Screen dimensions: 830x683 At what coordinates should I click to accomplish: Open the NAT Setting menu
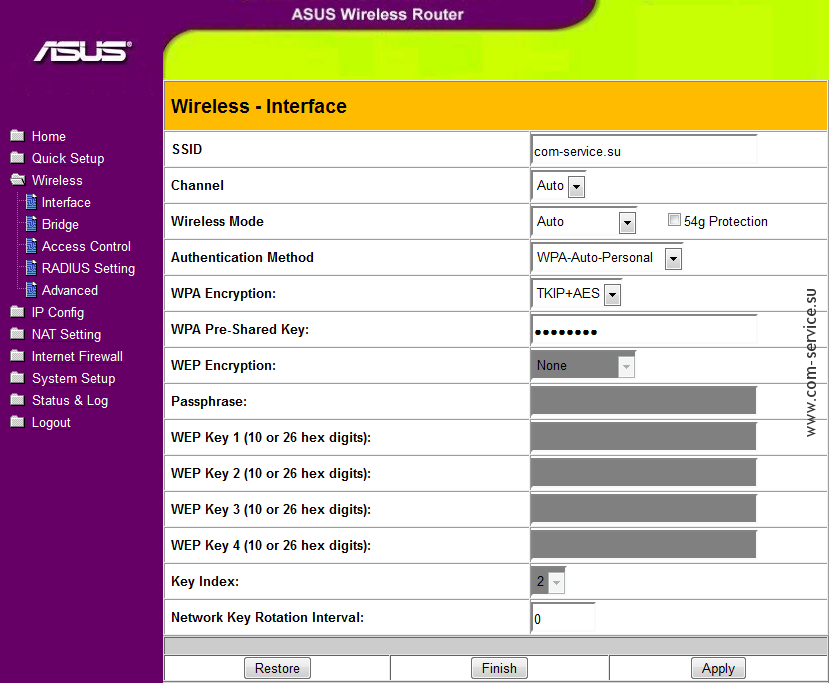pyautogui.click(x=66, y=335)
